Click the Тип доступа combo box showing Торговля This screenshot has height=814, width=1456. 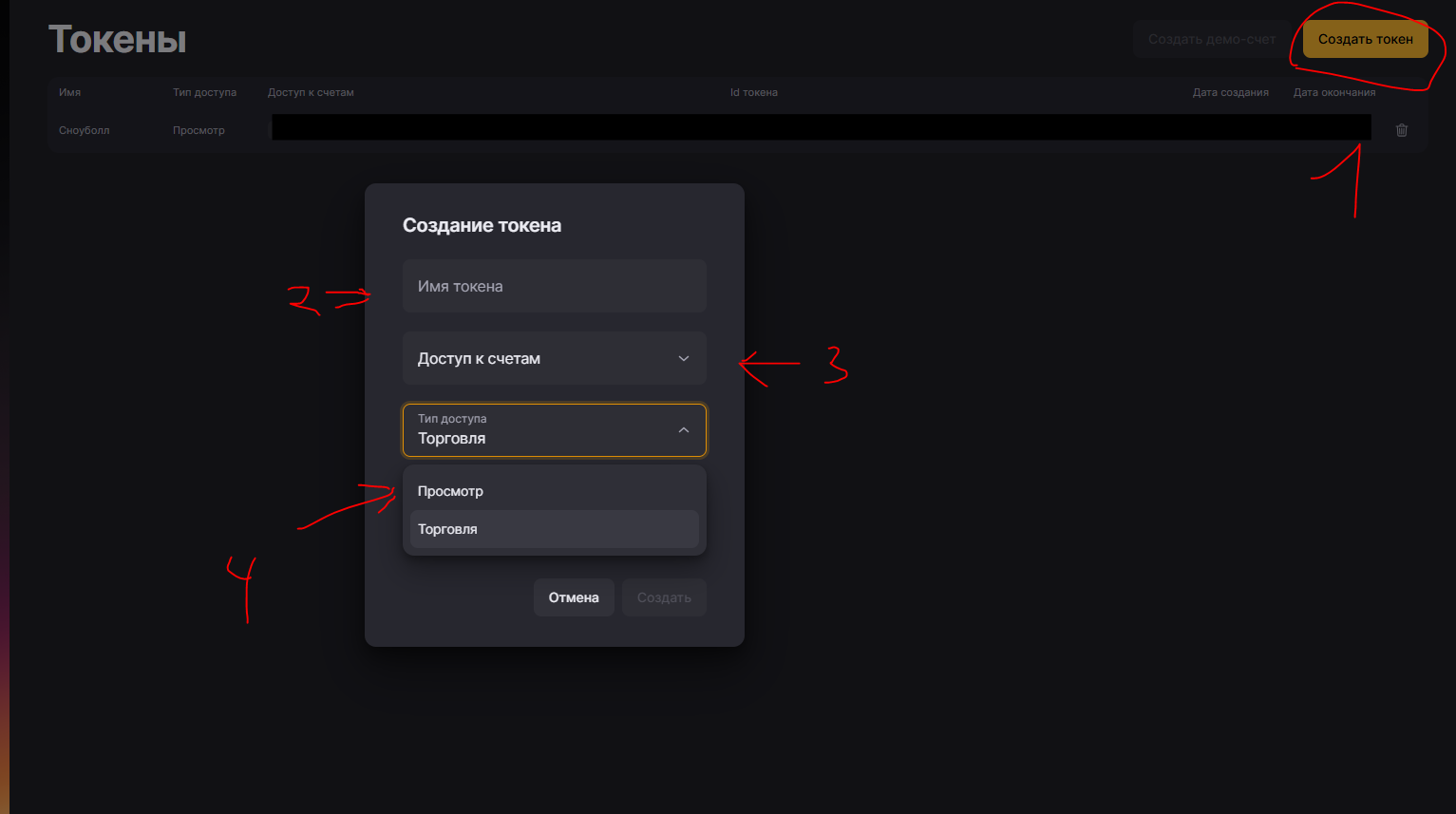tap(541, 430)
